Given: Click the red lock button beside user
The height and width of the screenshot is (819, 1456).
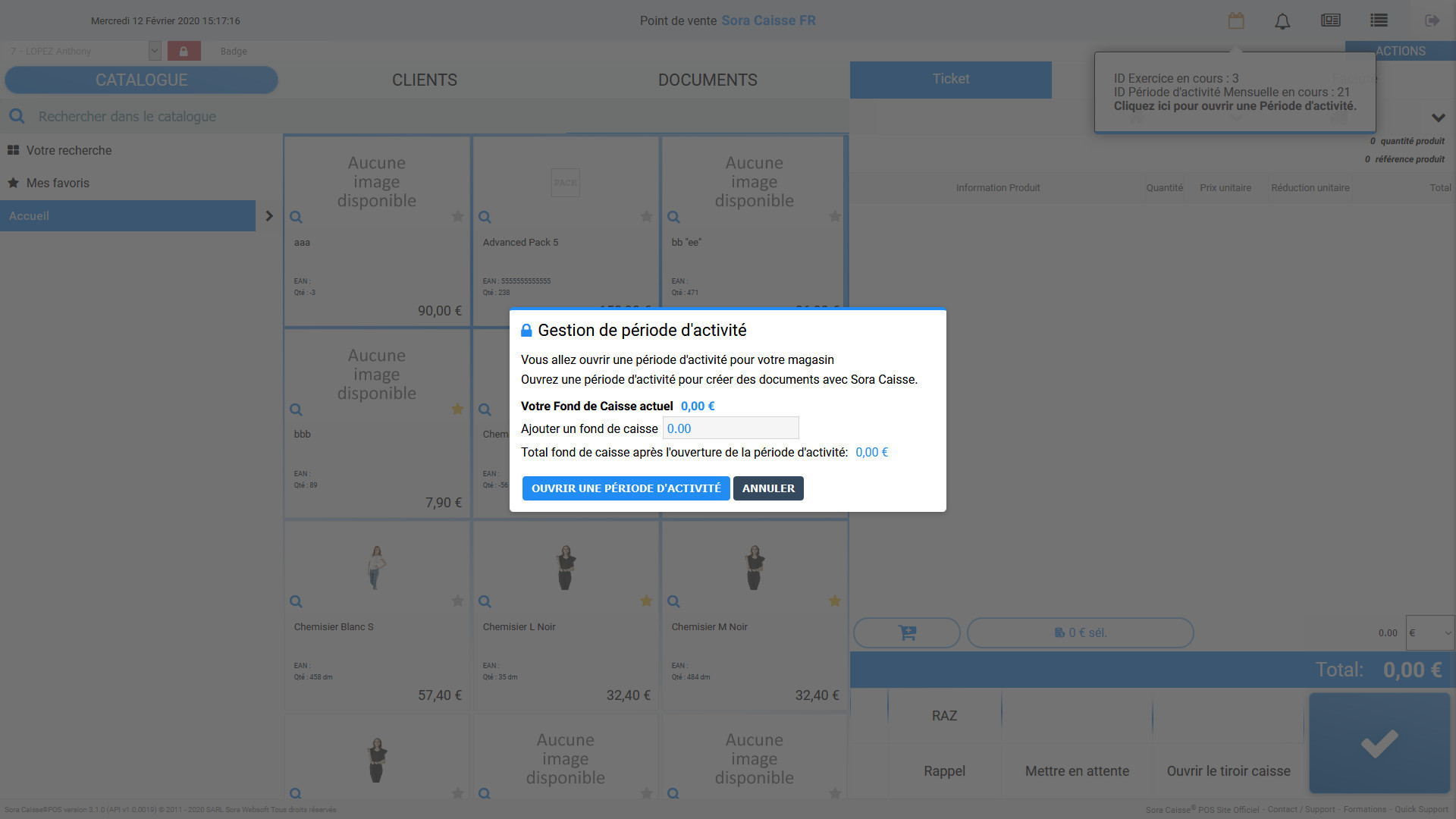Looking at the screenshot, I should click(184, 51).
